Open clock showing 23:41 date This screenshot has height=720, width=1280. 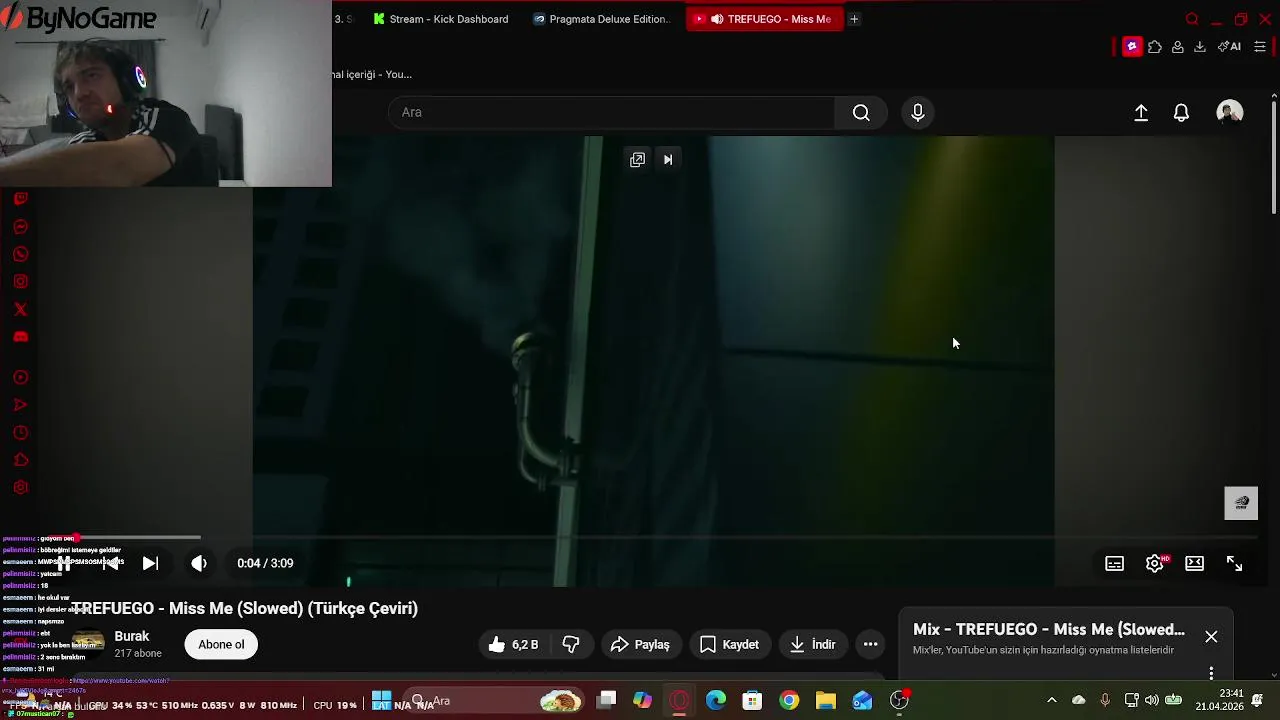click(1220, 700)
